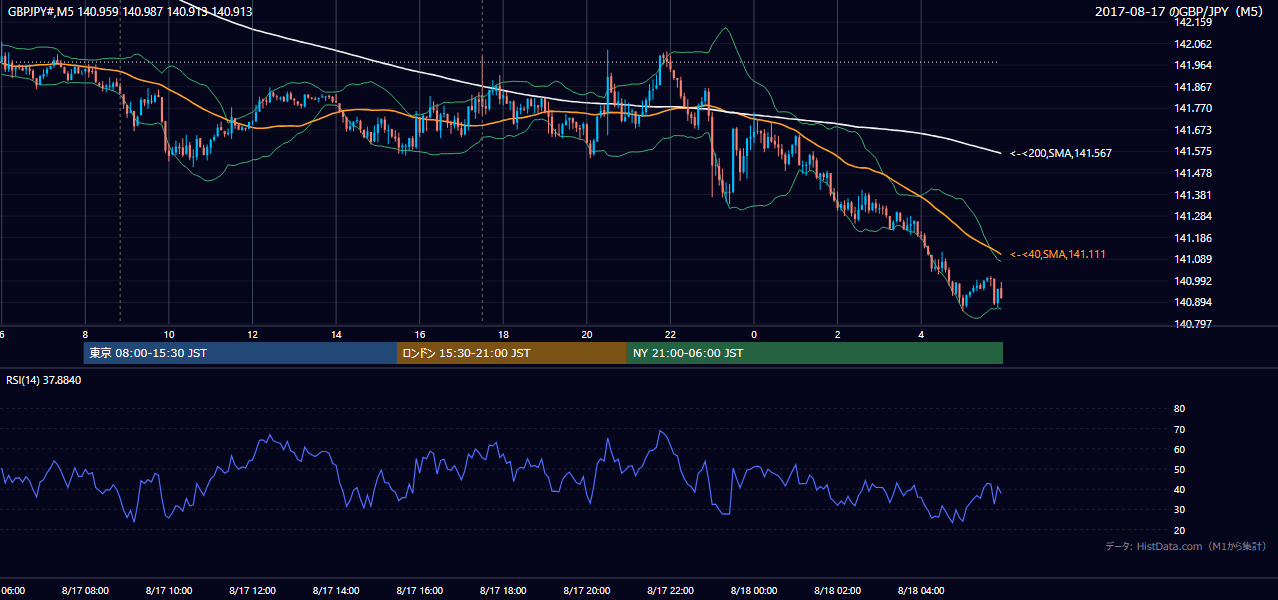The width and height of the screenshot is (1278, 600).
Task: Click the London 15:30-21:00 JST session bar
Action: point(512,353)
